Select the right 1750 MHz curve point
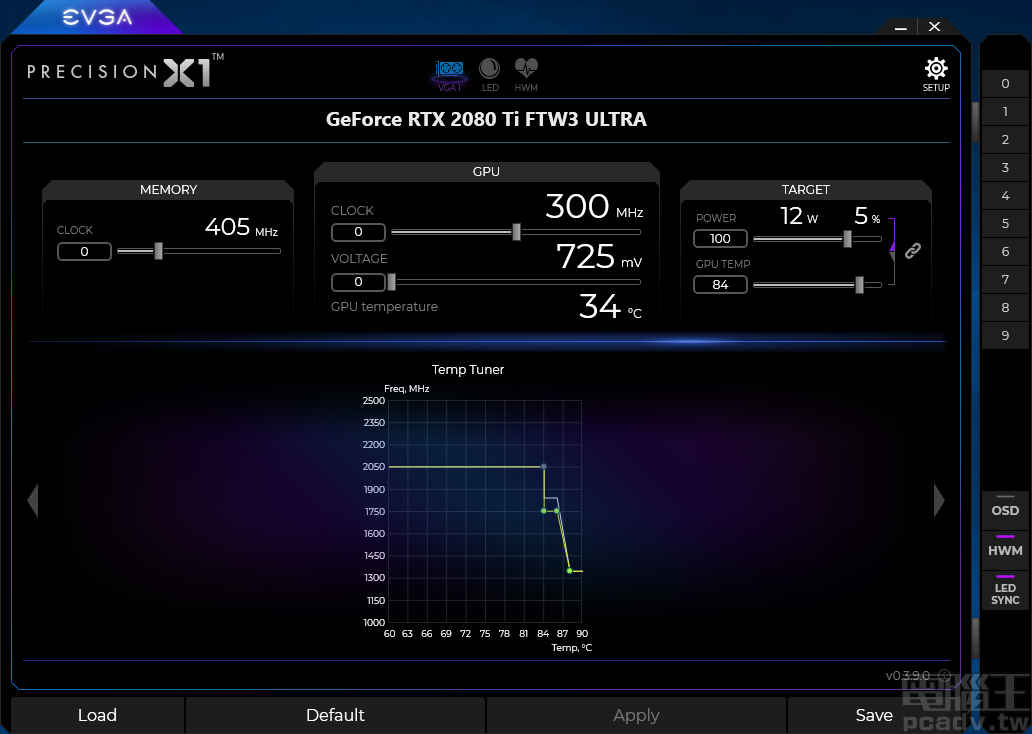The image size is (1032, 734). click(x=557, y=511)
